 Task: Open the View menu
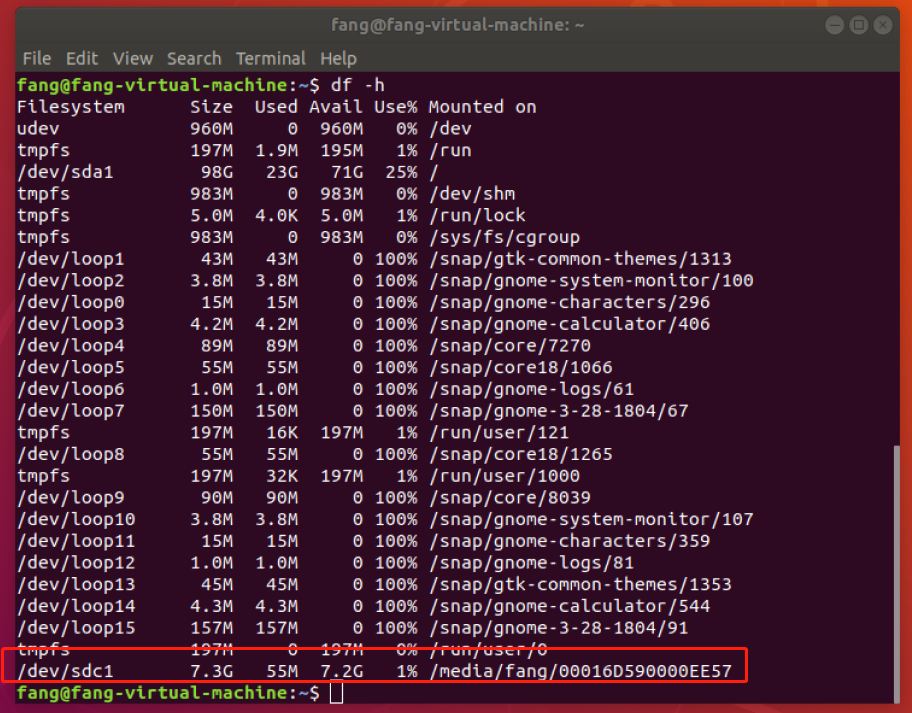133,58
